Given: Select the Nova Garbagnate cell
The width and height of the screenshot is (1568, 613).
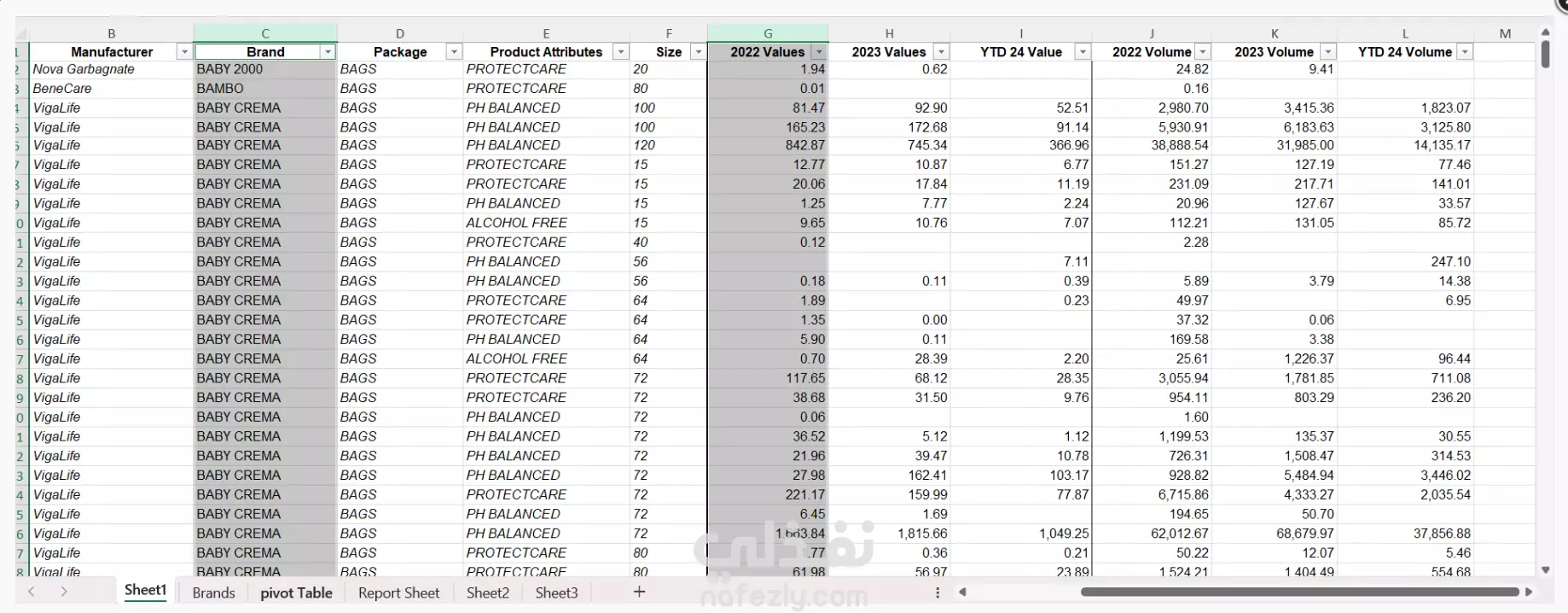Looking at the screenshot, I should pos(112,69).
